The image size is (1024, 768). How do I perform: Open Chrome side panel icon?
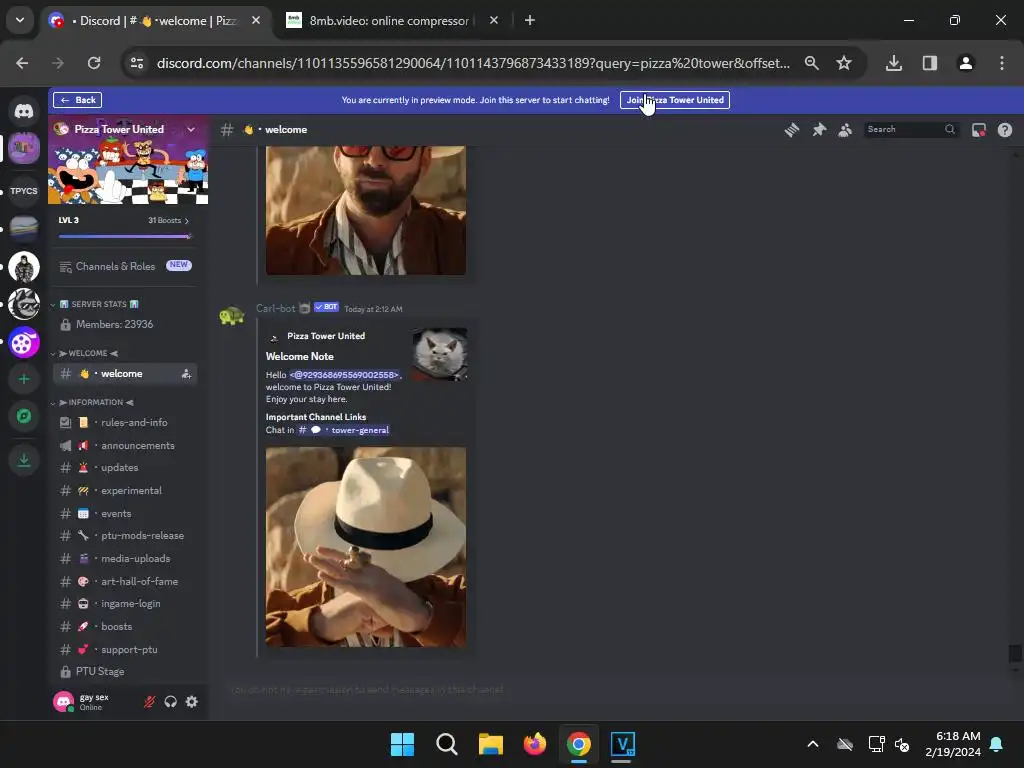click(x=930, y=63)
